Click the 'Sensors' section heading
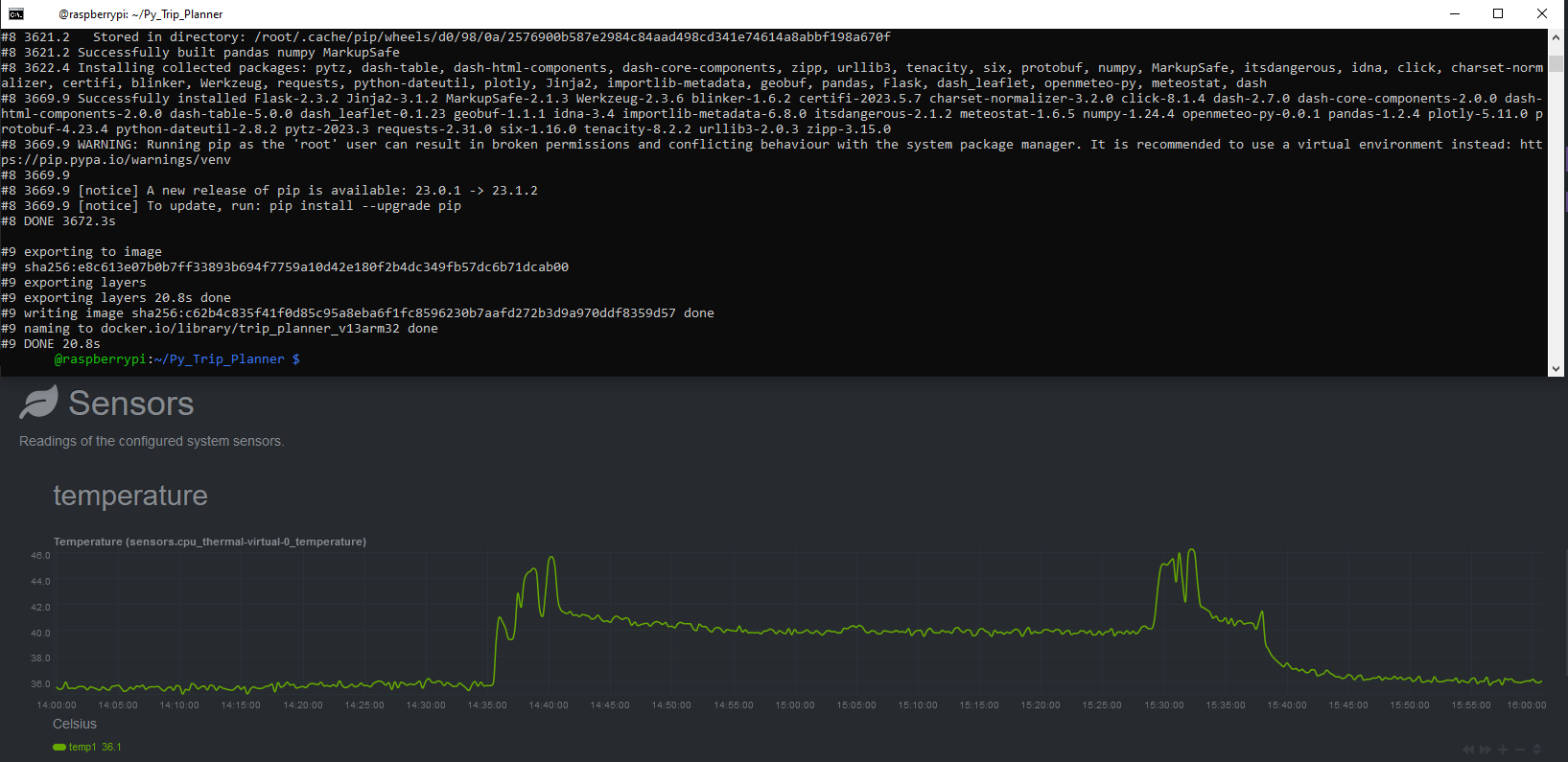The image size is (1568, 762). [x=131, y=404]
